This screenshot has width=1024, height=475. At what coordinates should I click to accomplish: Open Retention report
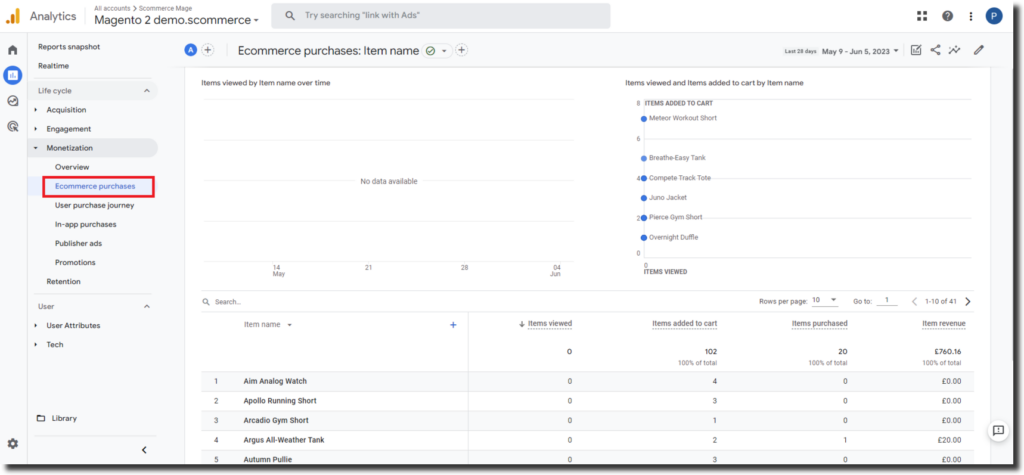point(63,282)
